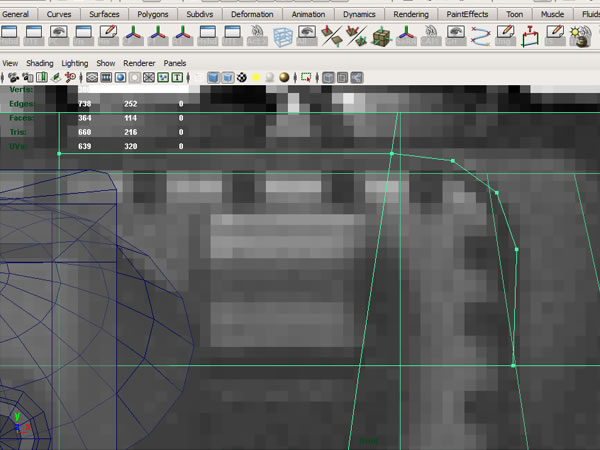Switch to the Rendering shelf tab

tap(410, 15)
